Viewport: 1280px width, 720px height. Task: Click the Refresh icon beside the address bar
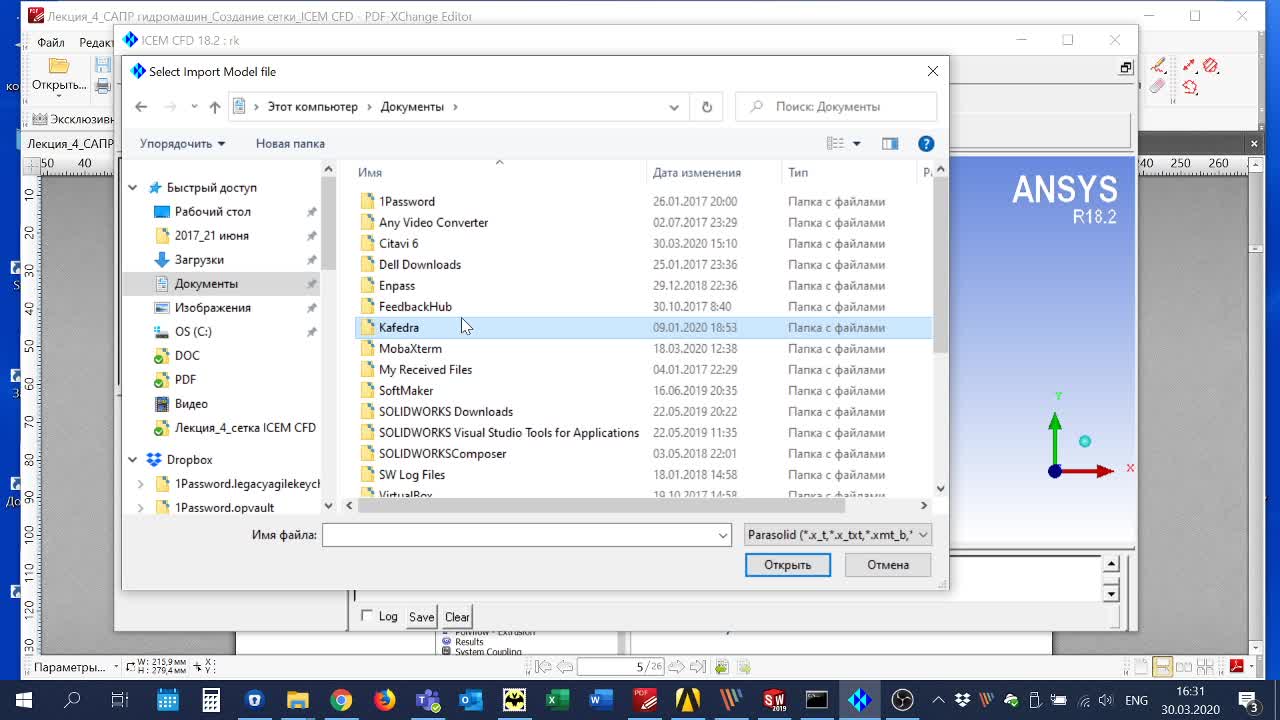[707, 107]
